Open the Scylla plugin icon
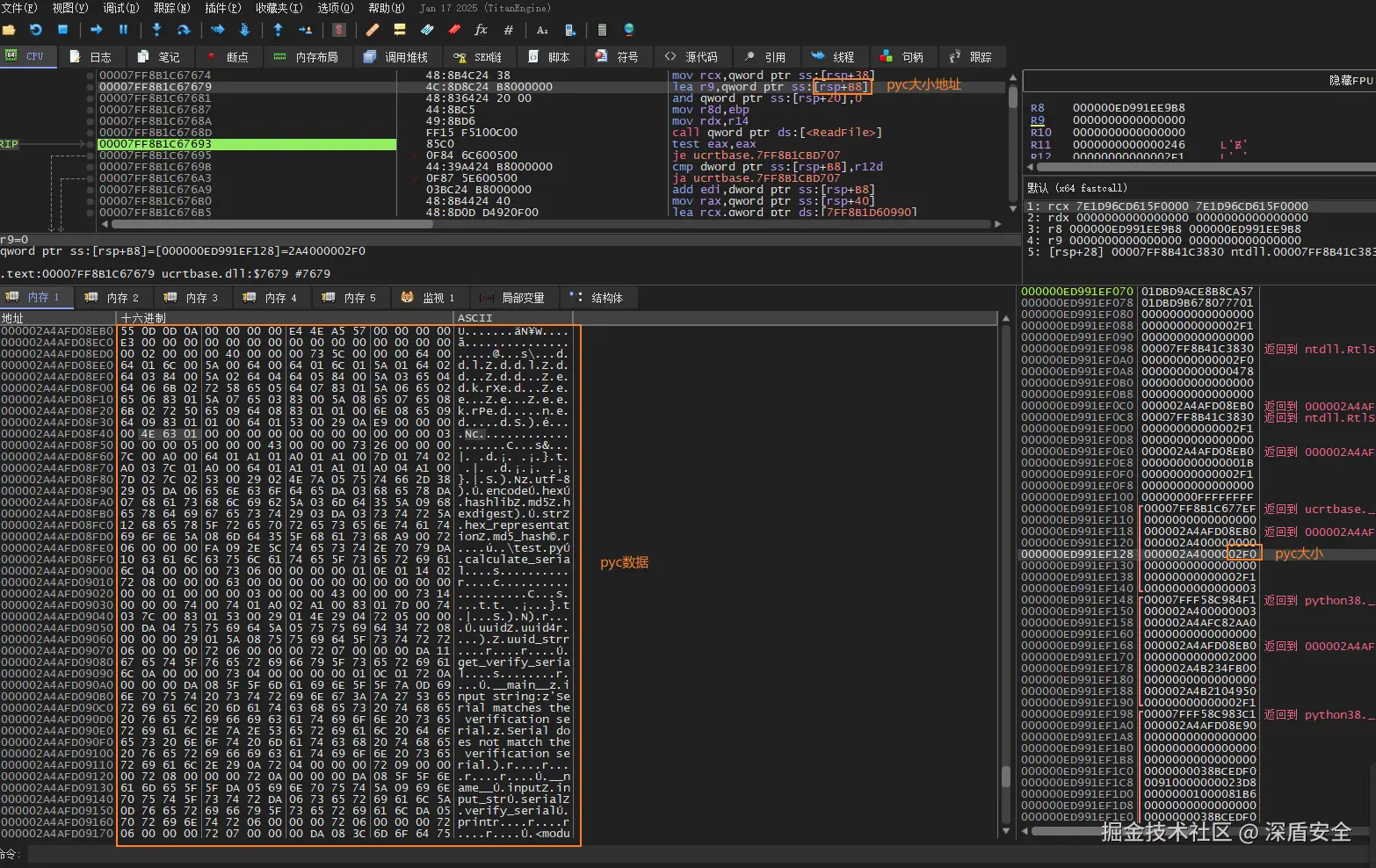Image resolution: width=1376 pixels, height=868 pixels. [339, 30]
